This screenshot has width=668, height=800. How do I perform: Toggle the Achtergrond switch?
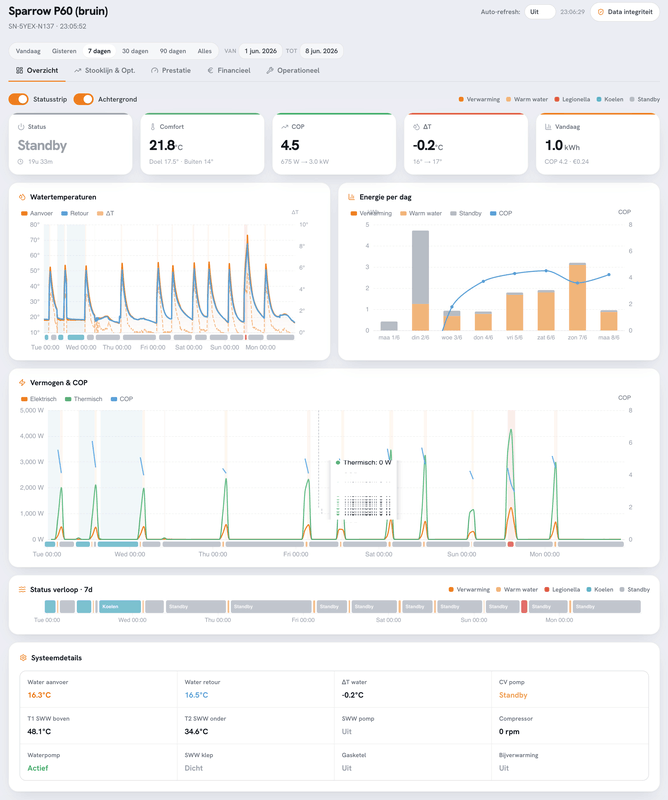click(x=83, y=99)
